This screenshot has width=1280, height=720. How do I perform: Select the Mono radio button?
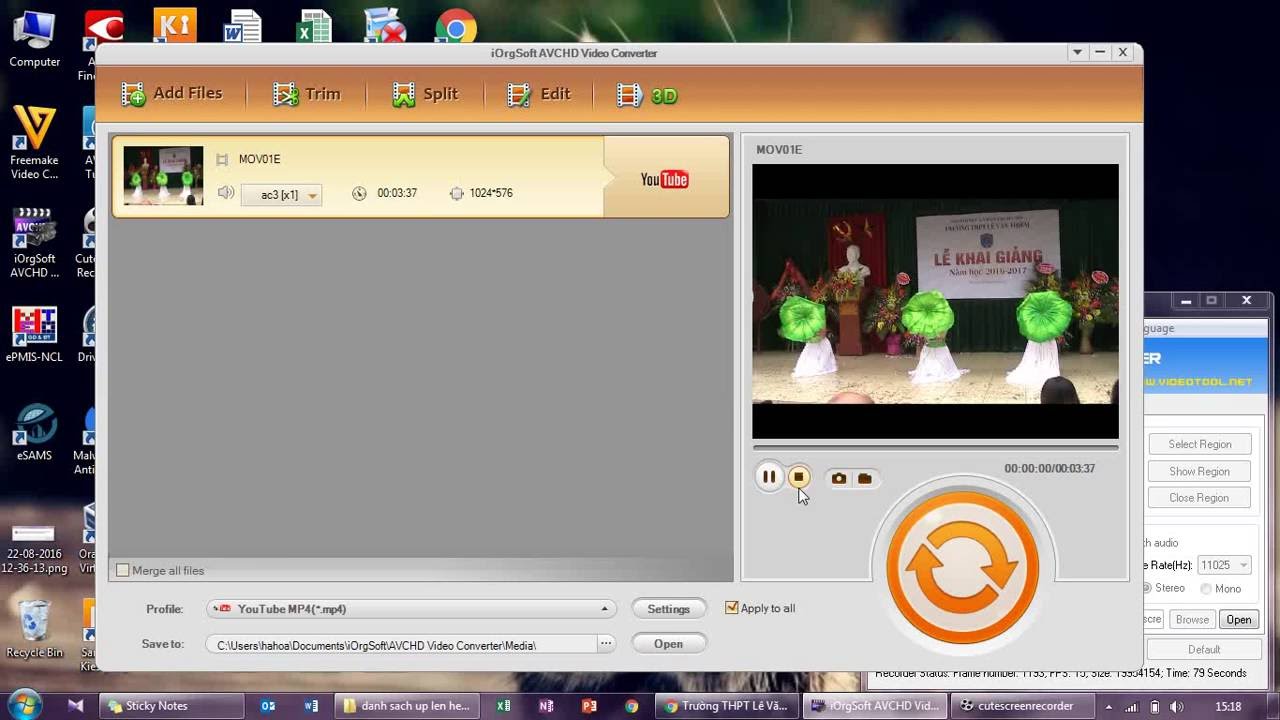[1206, 589]
